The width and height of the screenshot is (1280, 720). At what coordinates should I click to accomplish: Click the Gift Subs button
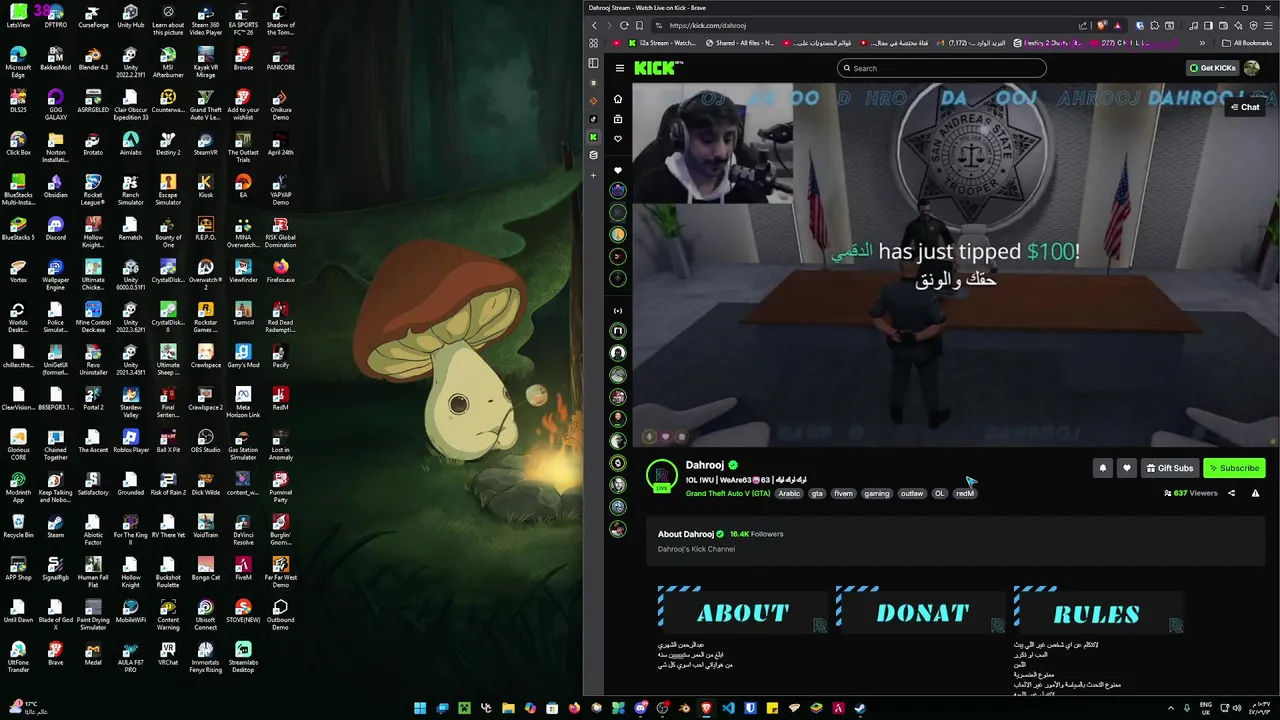1170,468
